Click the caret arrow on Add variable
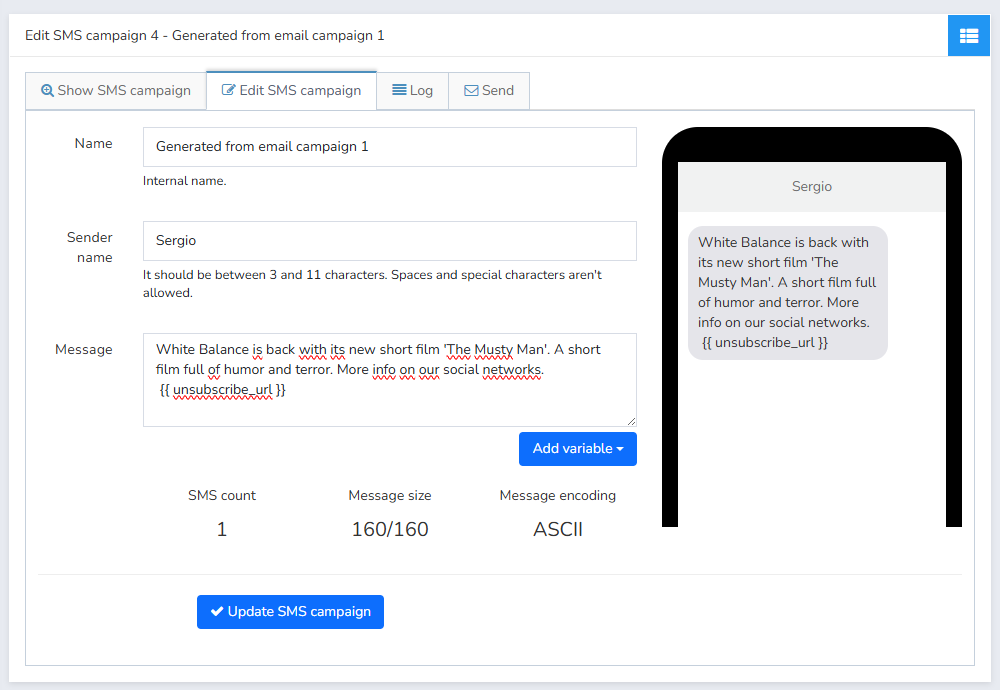1000x690 pixels. click(620, 449)
